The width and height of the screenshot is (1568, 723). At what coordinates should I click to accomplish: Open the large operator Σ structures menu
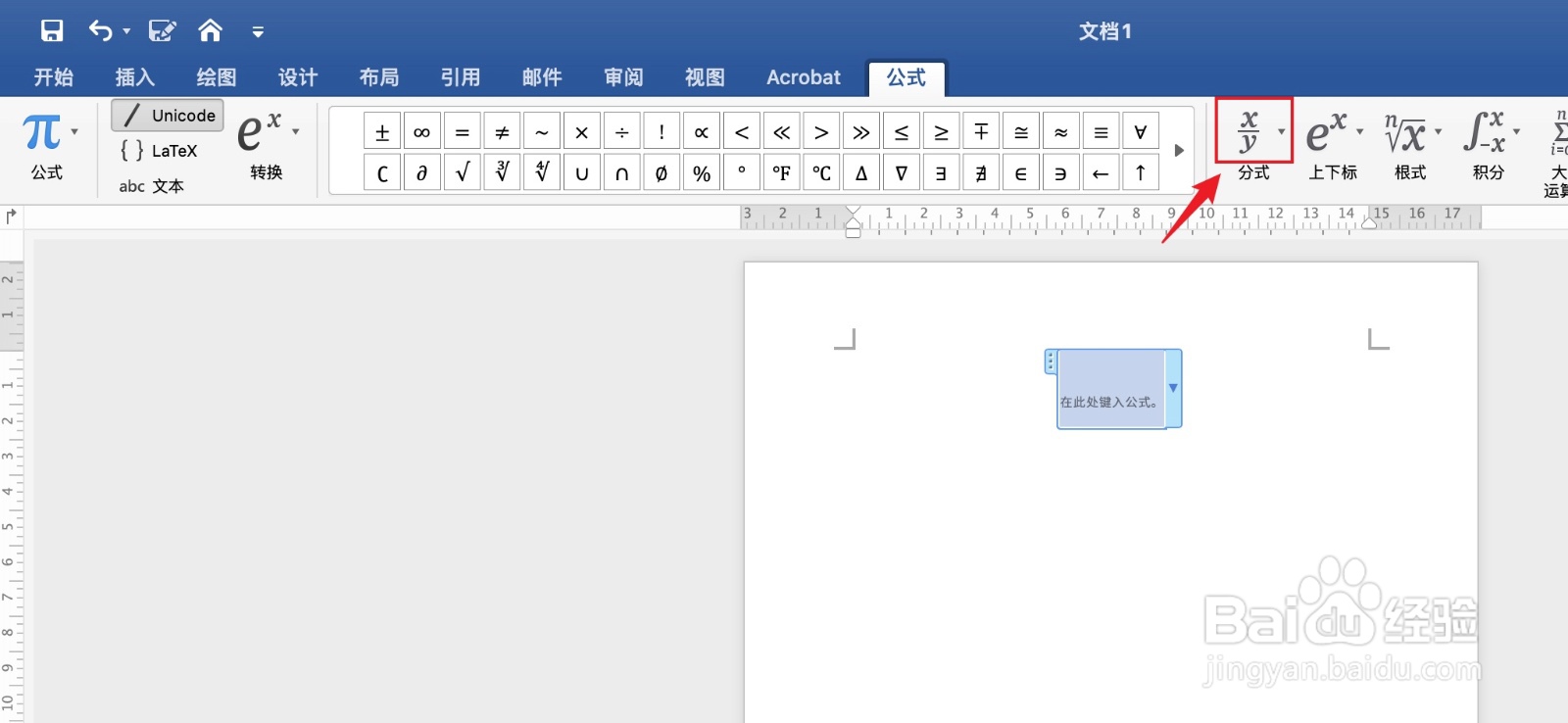click(1556, 152)
